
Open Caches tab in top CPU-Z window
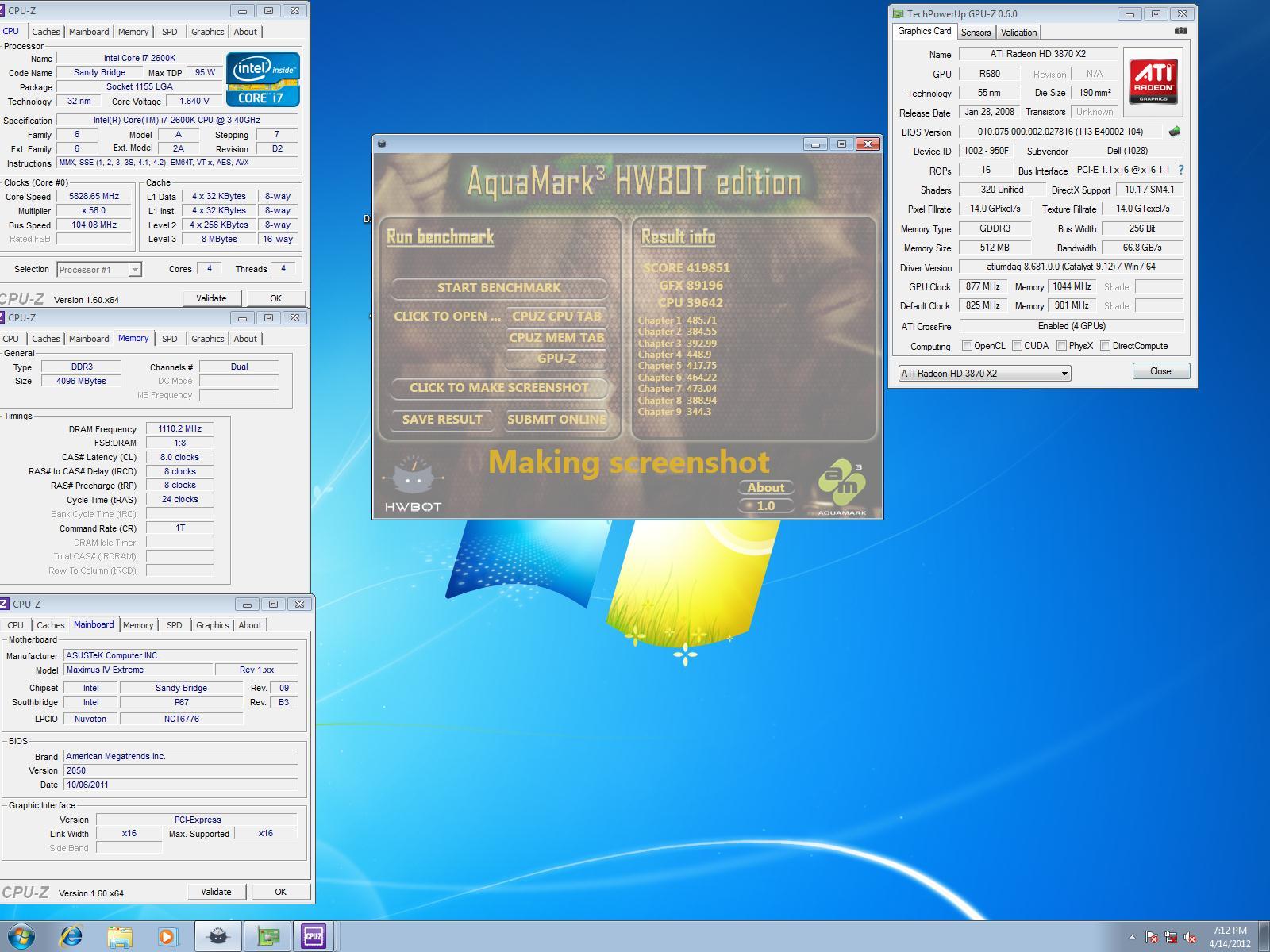[x=45, y=32]
